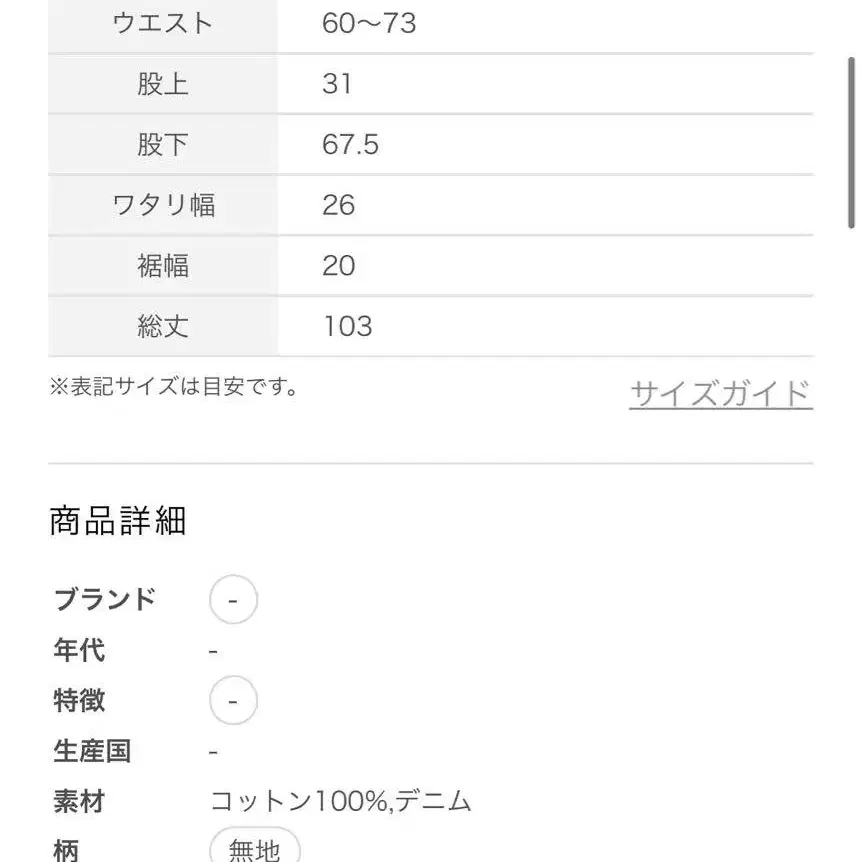Click the コットン100%,デニム material text

pos(340,801)
